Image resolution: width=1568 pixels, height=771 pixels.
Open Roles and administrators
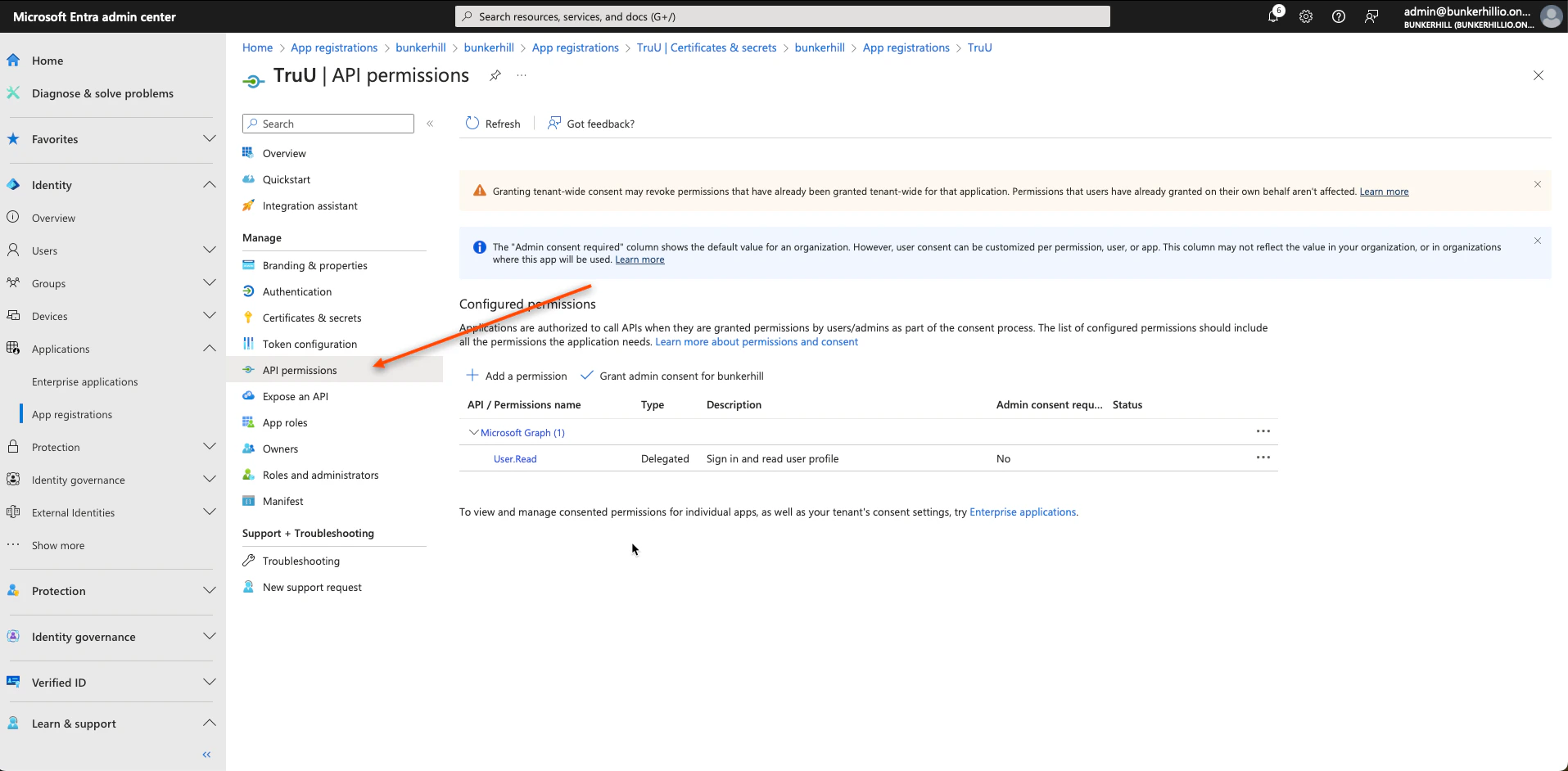pos(321,476)
